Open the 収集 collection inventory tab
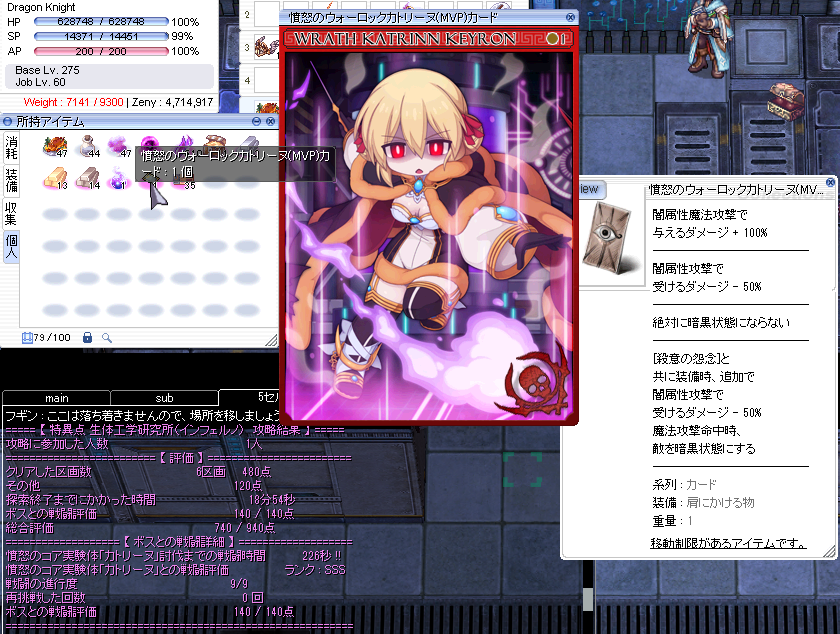840x634 pixels. click(x=11, y=213)
